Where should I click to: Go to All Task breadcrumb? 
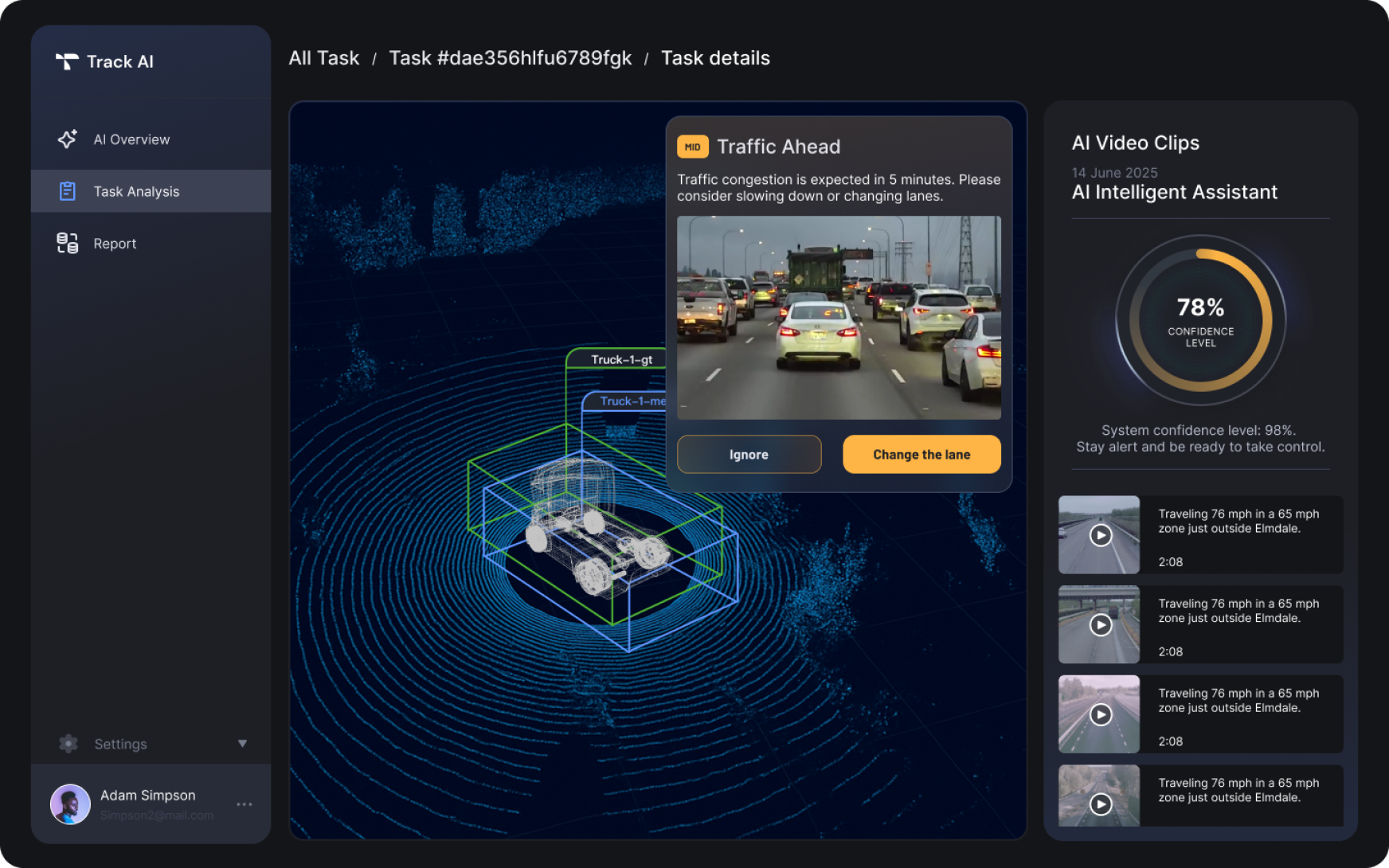324,58
